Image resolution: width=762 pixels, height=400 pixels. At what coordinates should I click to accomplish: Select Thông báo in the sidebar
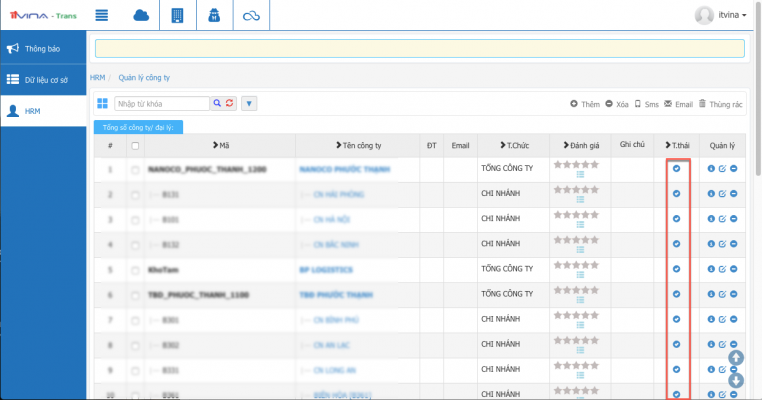pyautogui.click(x=42, y=48)
